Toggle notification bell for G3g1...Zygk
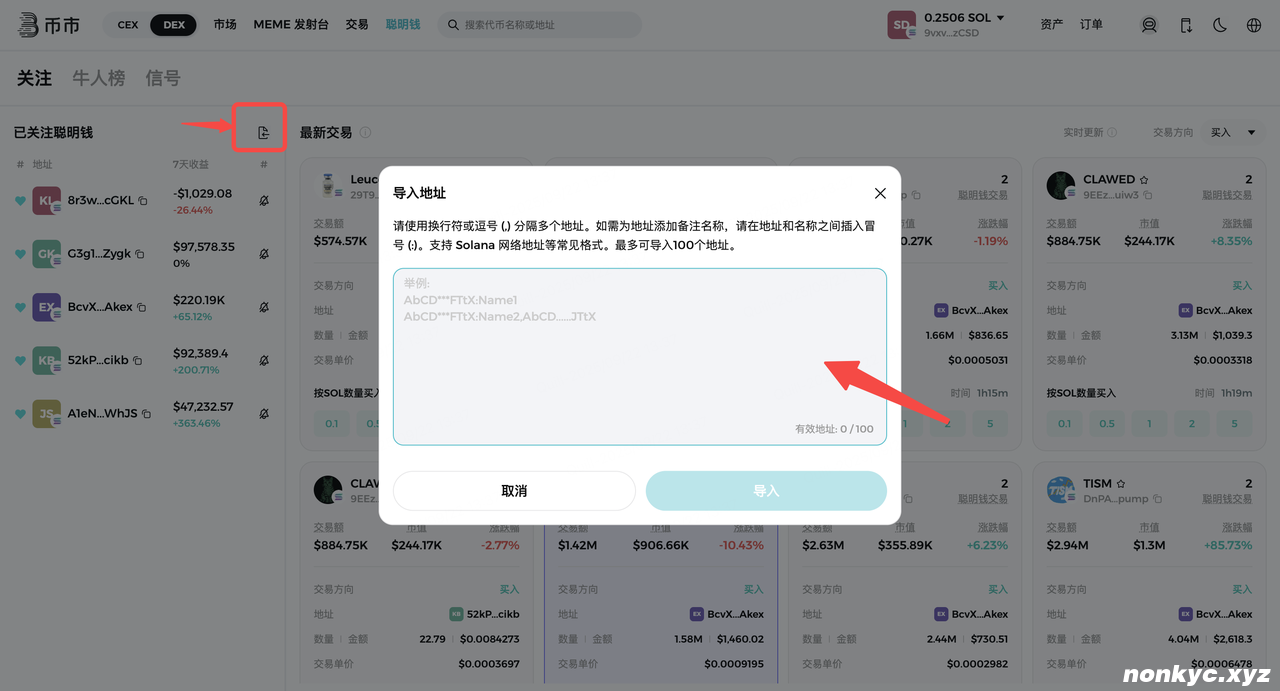Image resolution: width=1280 pixels, height=691 pixels. tap(264, 254)
